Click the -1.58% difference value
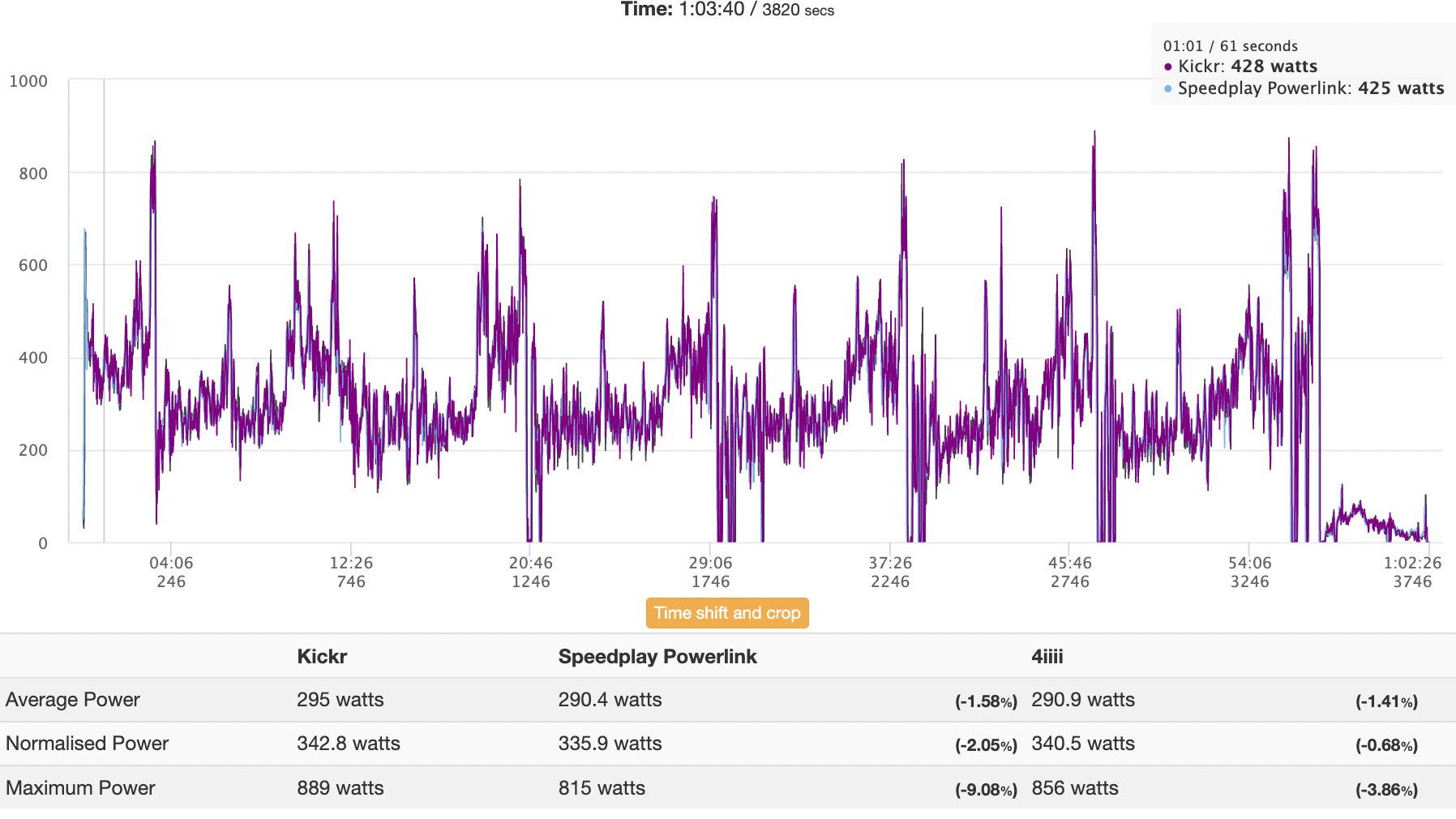 pyautogui.click(x=986, y=701)
